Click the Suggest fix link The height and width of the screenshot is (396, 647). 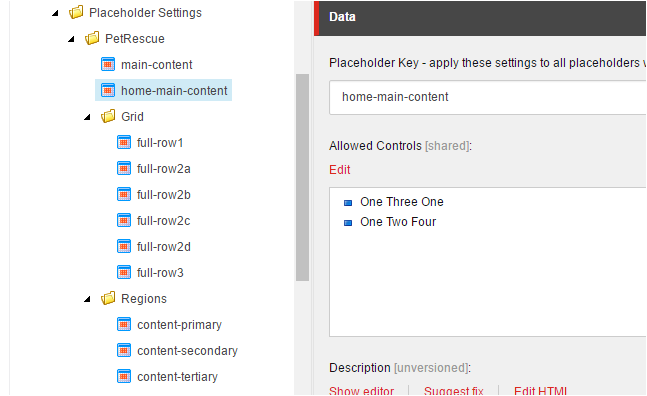[x=453, y=390]
